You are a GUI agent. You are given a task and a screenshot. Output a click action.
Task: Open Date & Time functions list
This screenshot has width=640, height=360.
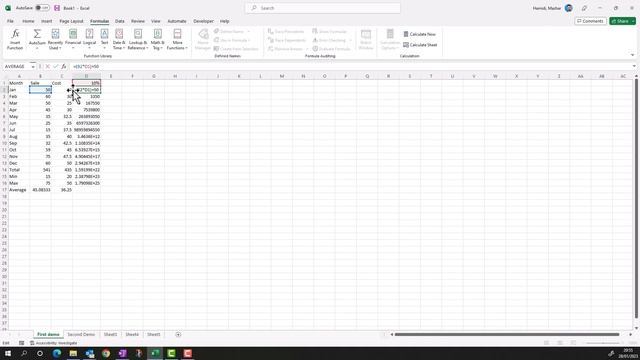[119, 40]
